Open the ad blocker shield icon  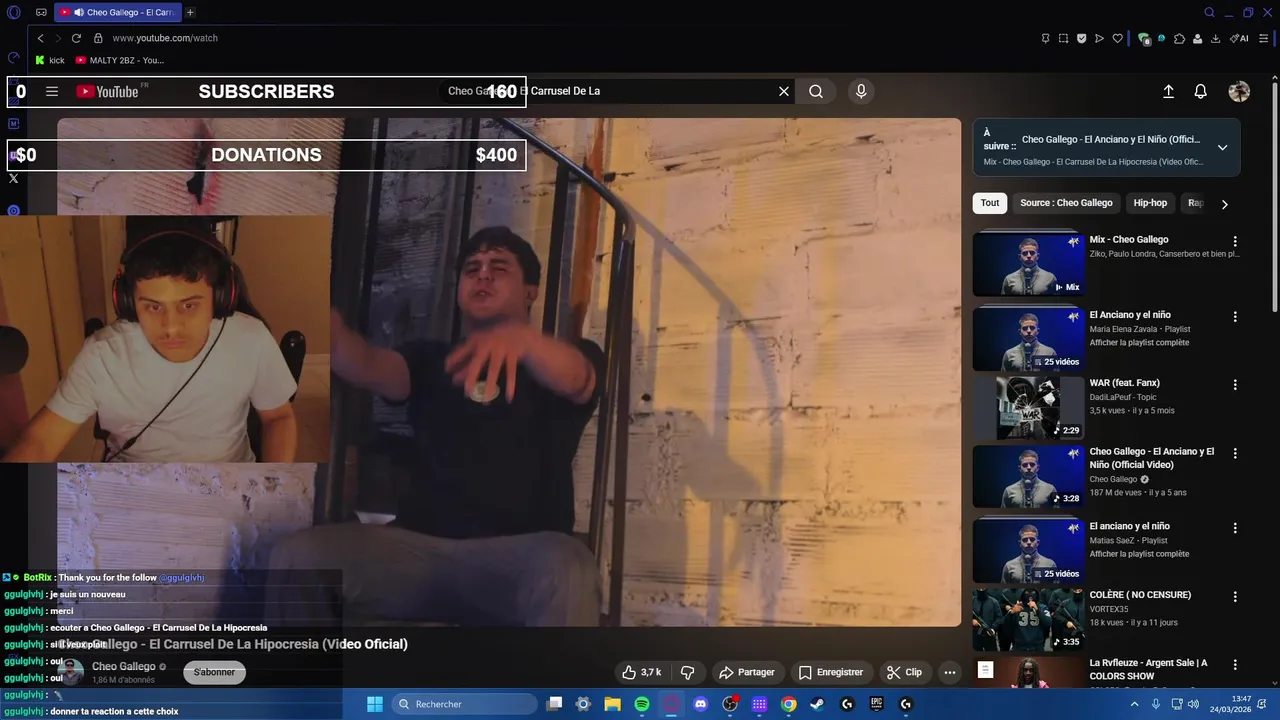tap(1081, 38)
